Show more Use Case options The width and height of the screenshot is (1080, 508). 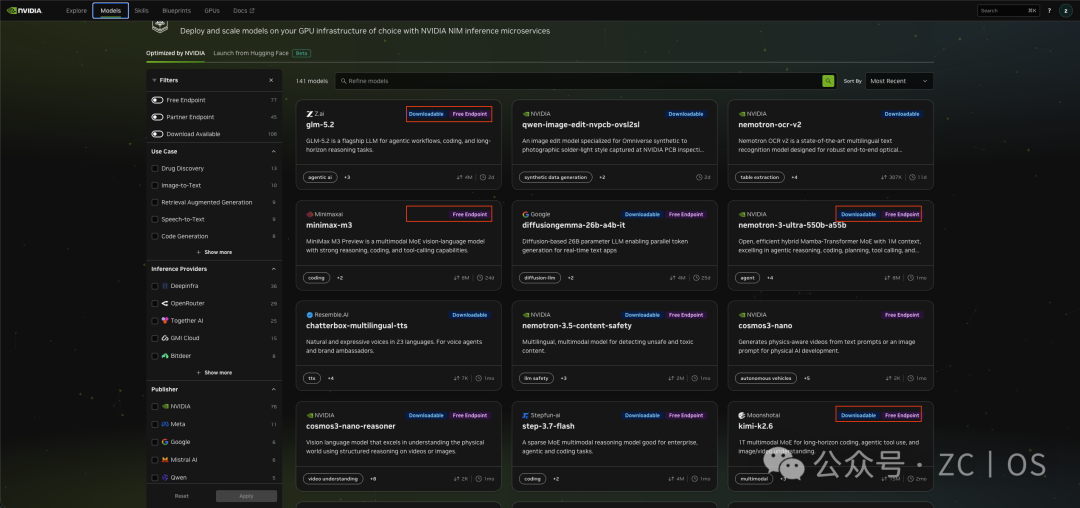coord(214,252)
